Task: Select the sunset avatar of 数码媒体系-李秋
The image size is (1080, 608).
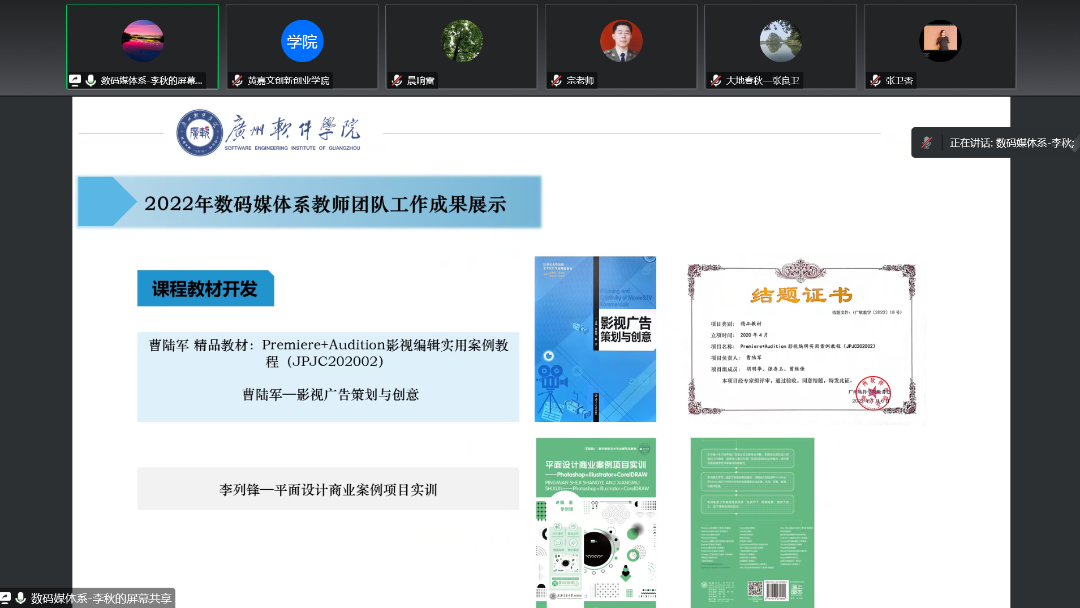Action: click(x=142, y=41)
